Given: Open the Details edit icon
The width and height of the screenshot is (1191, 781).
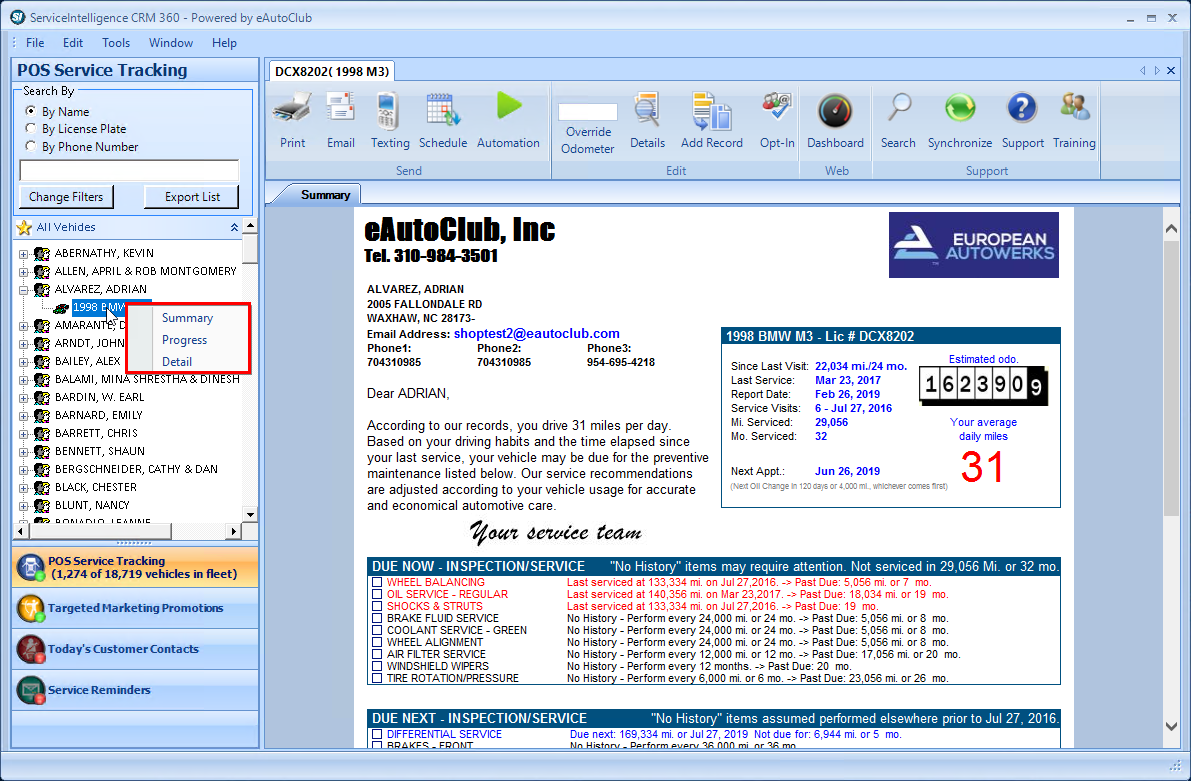Looking at the screenshot, I should tap(647, 110).
